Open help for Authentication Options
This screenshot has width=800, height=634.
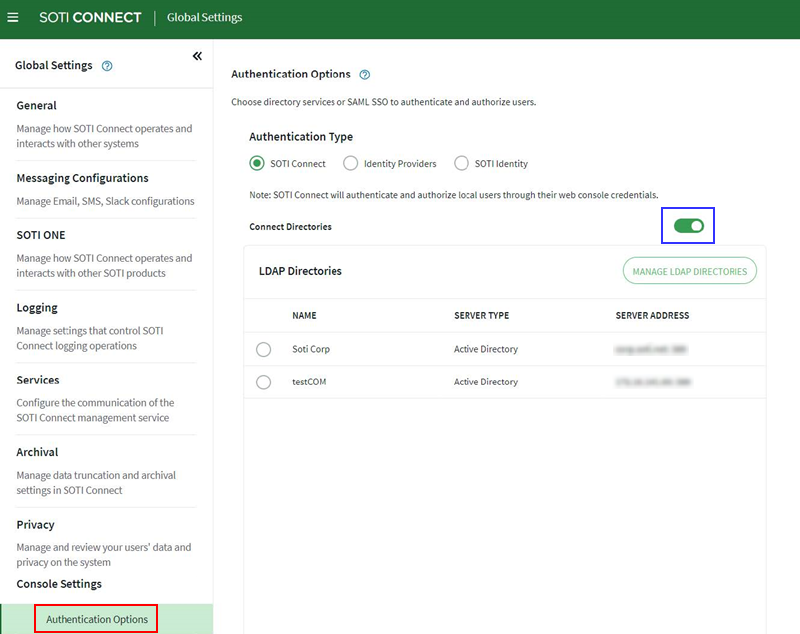pyautogui.click(x=364, y=74)
